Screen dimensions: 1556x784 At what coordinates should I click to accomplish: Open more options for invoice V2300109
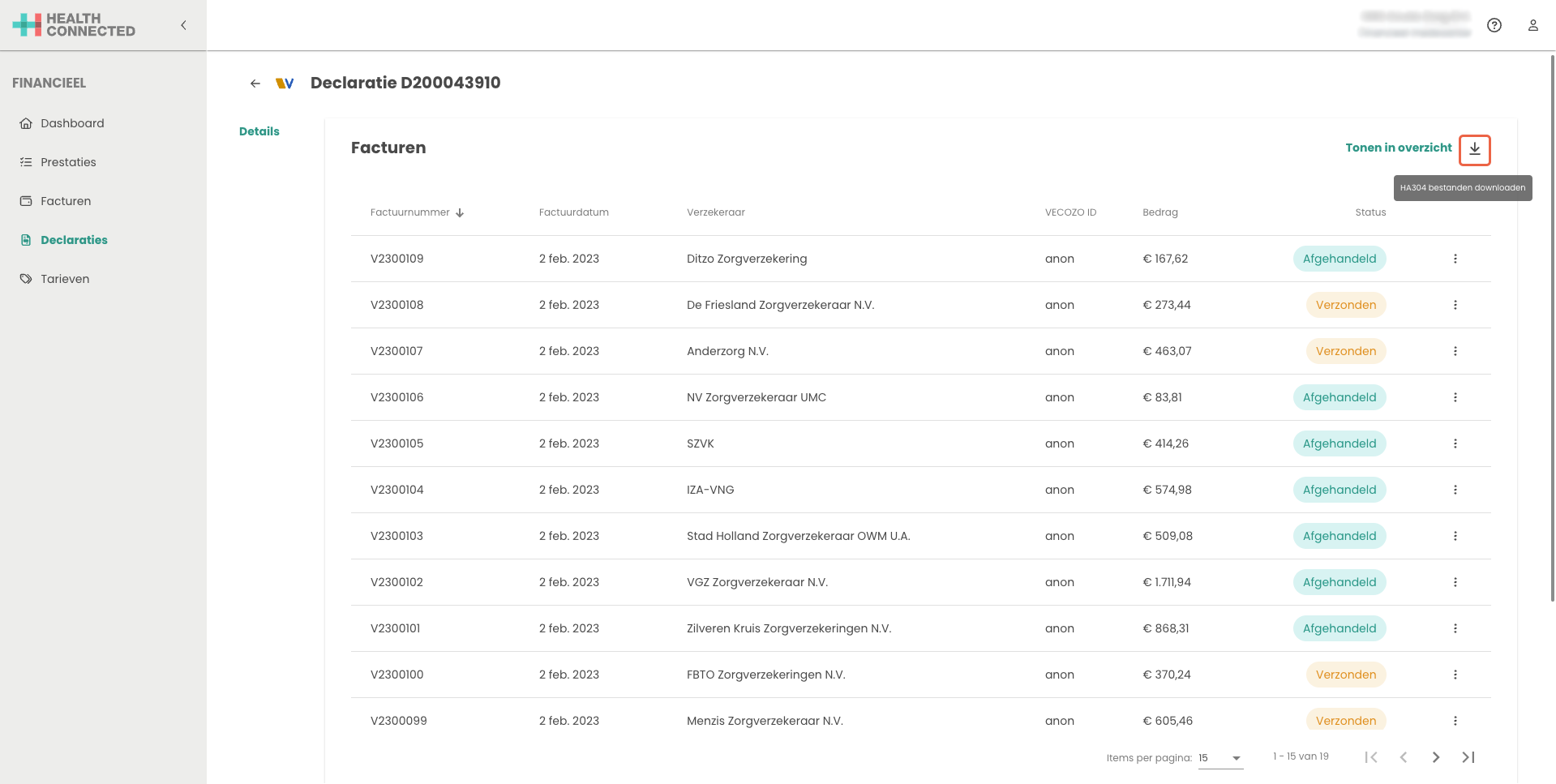coord(1455,259)
